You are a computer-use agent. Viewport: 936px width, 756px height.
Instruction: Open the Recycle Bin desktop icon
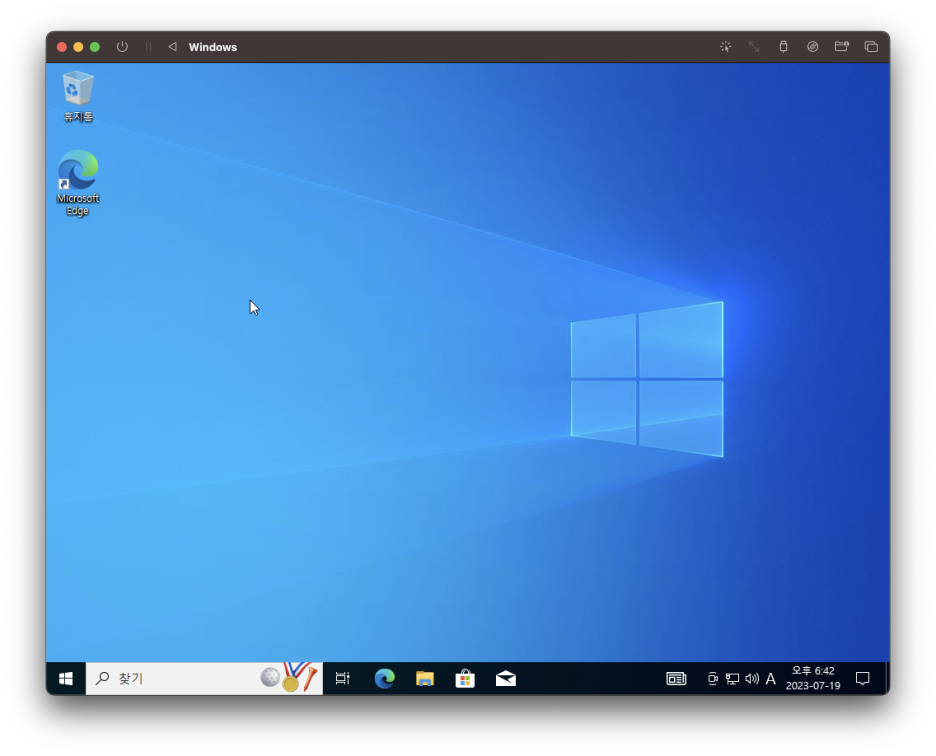tap(78, 97)
